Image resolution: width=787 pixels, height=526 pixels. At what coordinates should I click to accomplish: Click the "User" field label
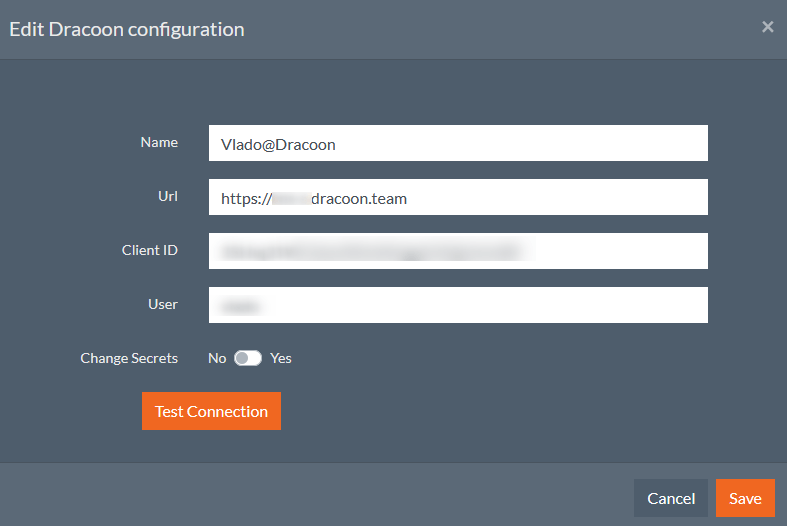click(x=163, y=304)
